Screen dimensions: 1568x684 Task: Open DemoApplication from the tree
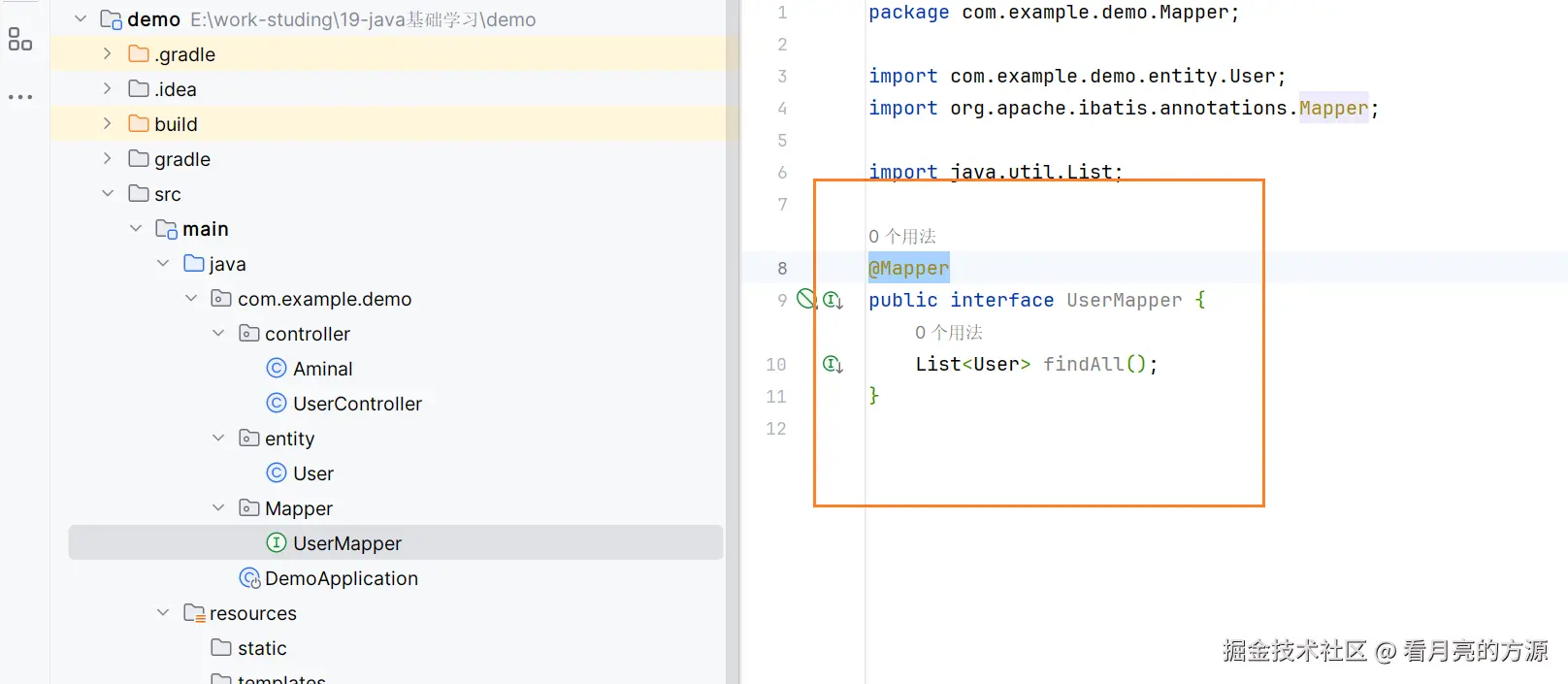pos(342,578)
